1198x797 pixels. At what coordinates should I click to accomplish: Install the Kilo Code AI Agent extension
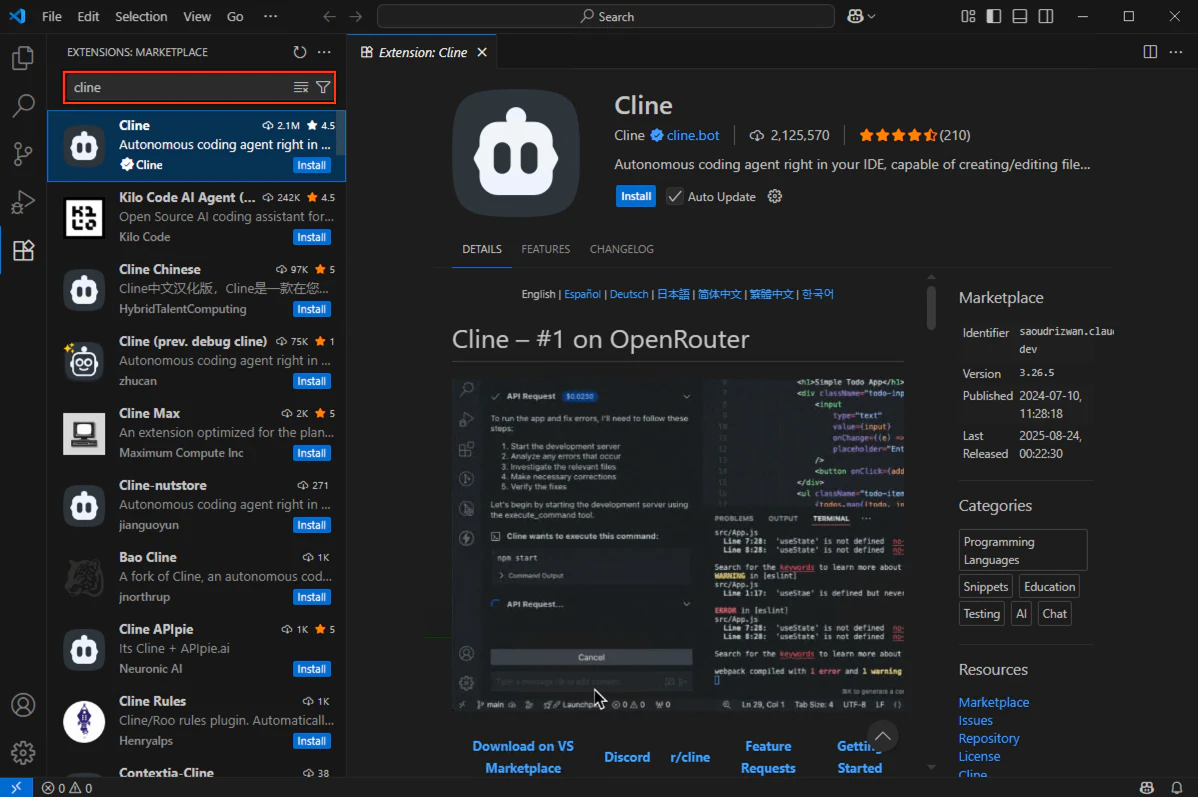coord(312,237)
